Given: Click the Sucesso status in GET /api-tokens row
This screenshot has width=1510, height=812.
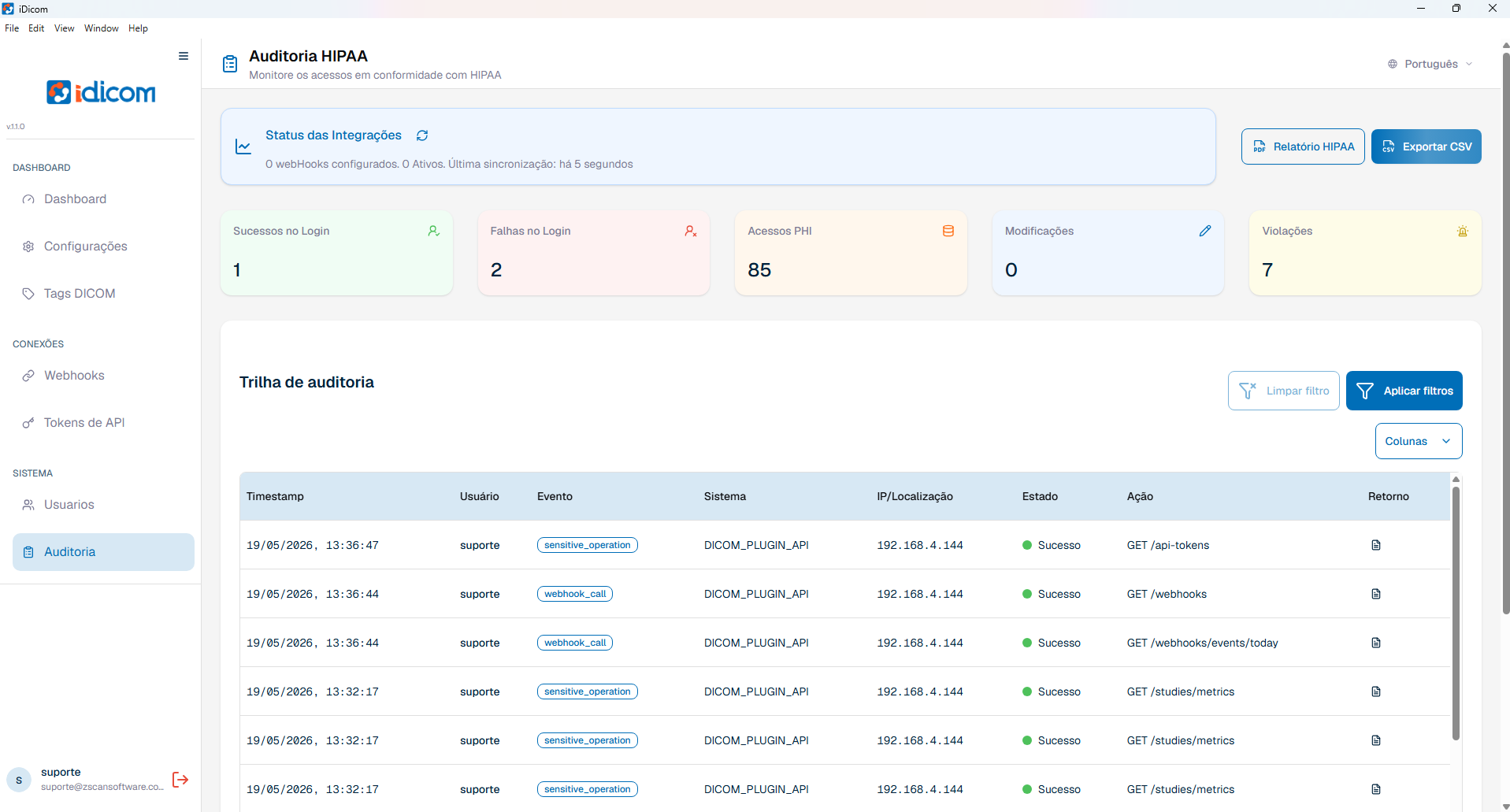Looking at the screenshot, I should 1052,545.
